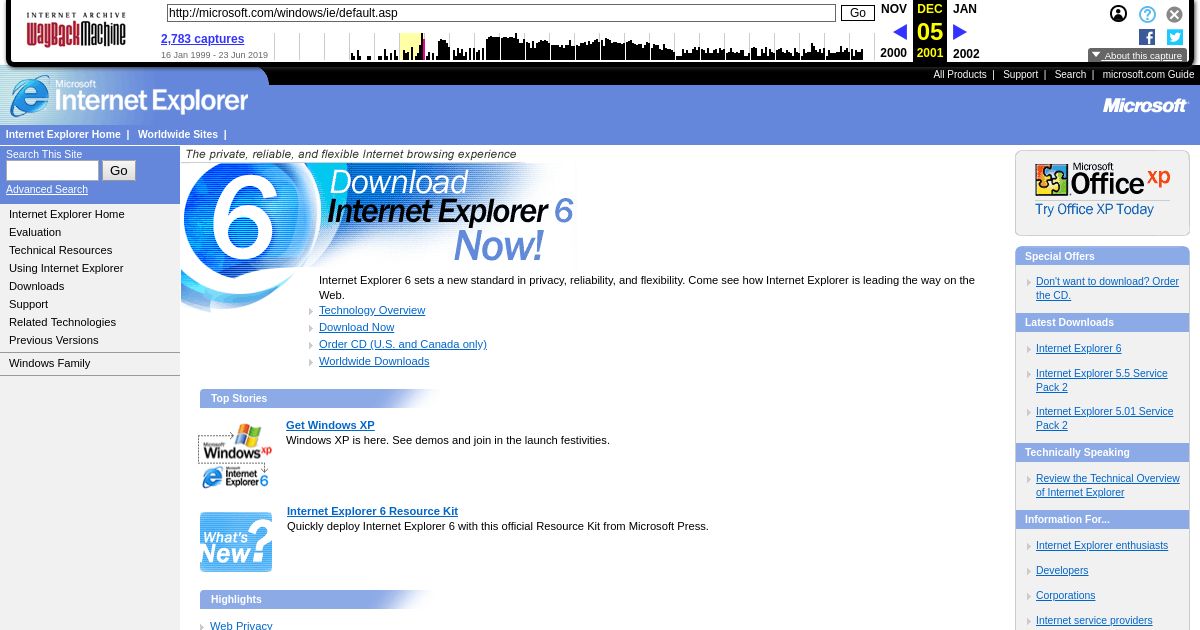Open the Wayback Machine logo
Screen dimensions: 1200x630
click(76, 30)
